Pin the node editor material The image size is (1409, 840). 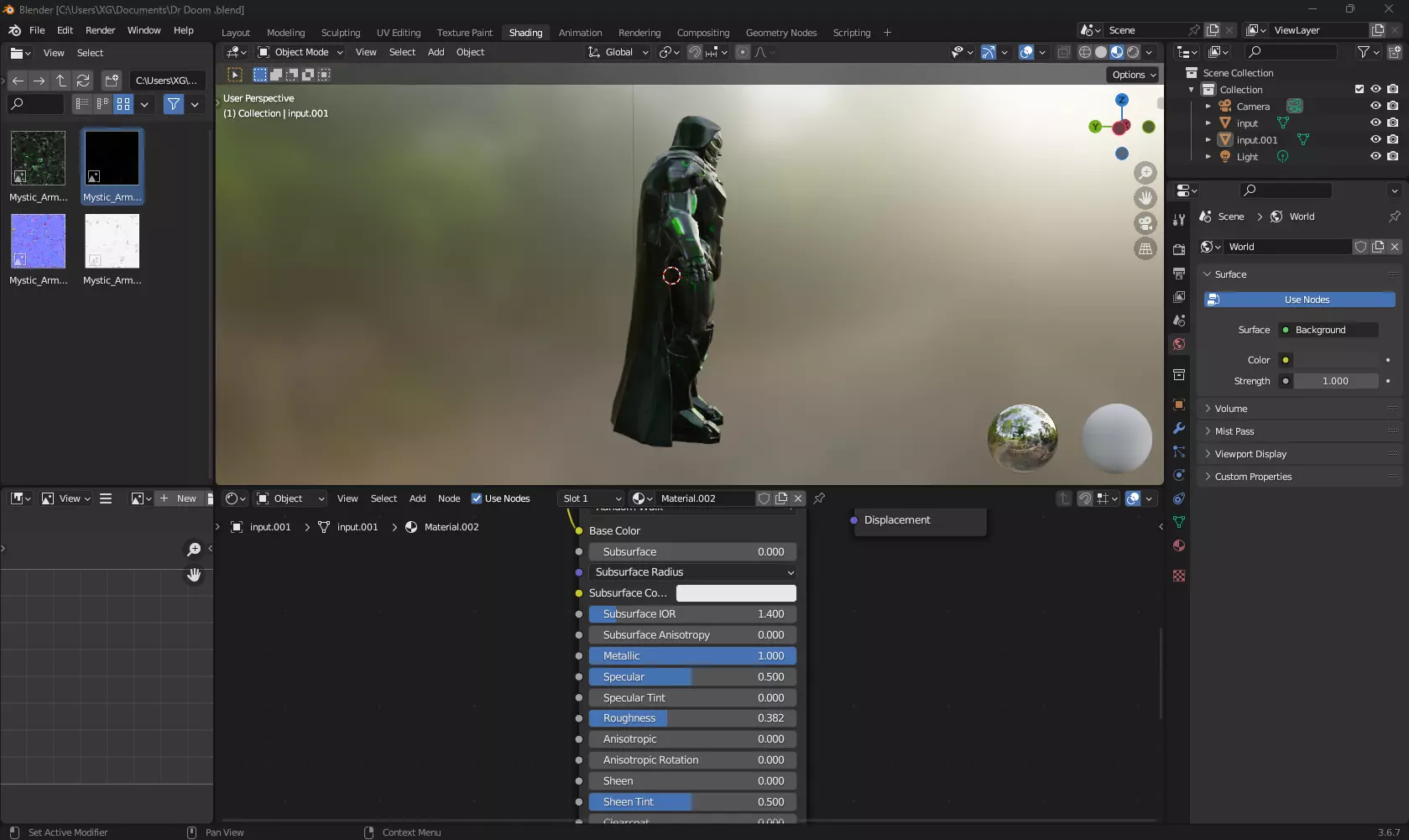(x=819, y=498)
